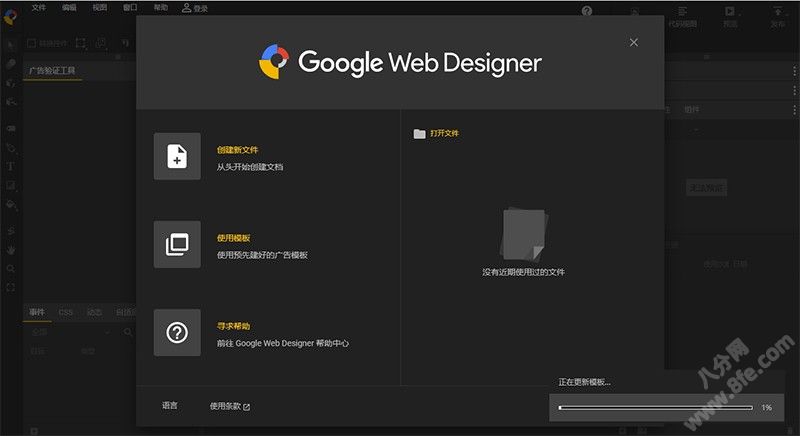
Task: Select the Selection arrow tool in left toolbar
Action: pyautogui.click(x=11, y=45)
